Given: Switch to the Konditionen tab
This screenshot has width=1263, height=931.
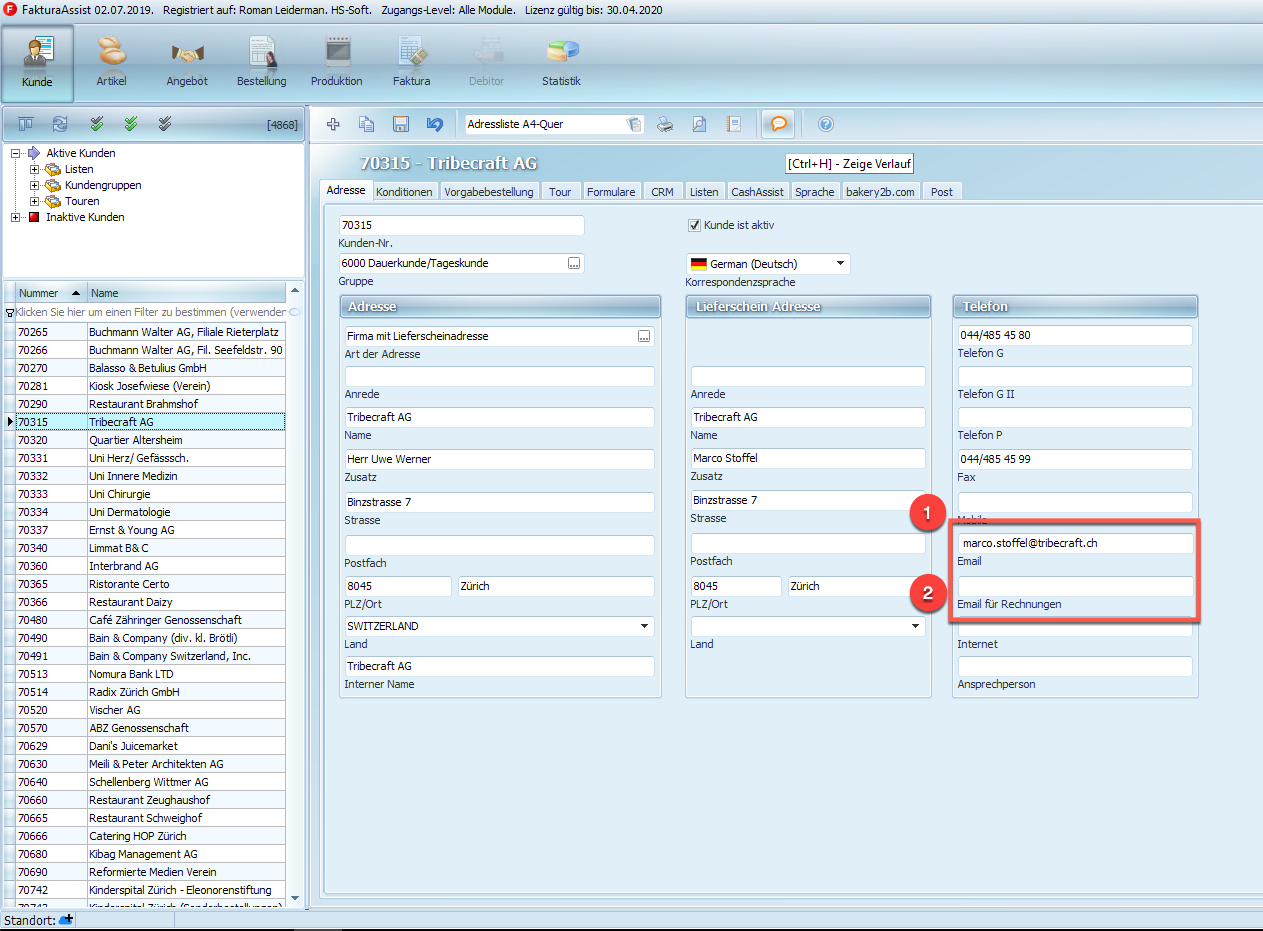Looking at the screenshot, I should click(405, 192).
